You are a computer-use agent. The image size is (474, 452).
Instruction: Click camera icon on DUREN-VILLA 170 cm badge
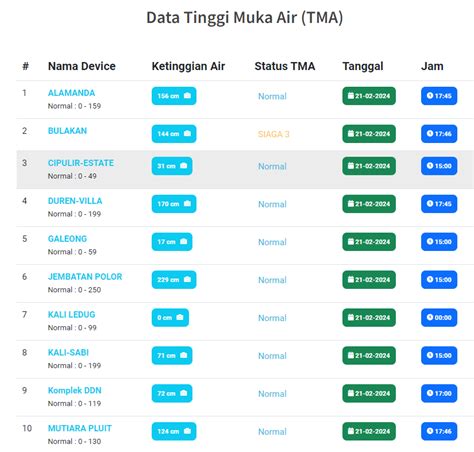187,204
